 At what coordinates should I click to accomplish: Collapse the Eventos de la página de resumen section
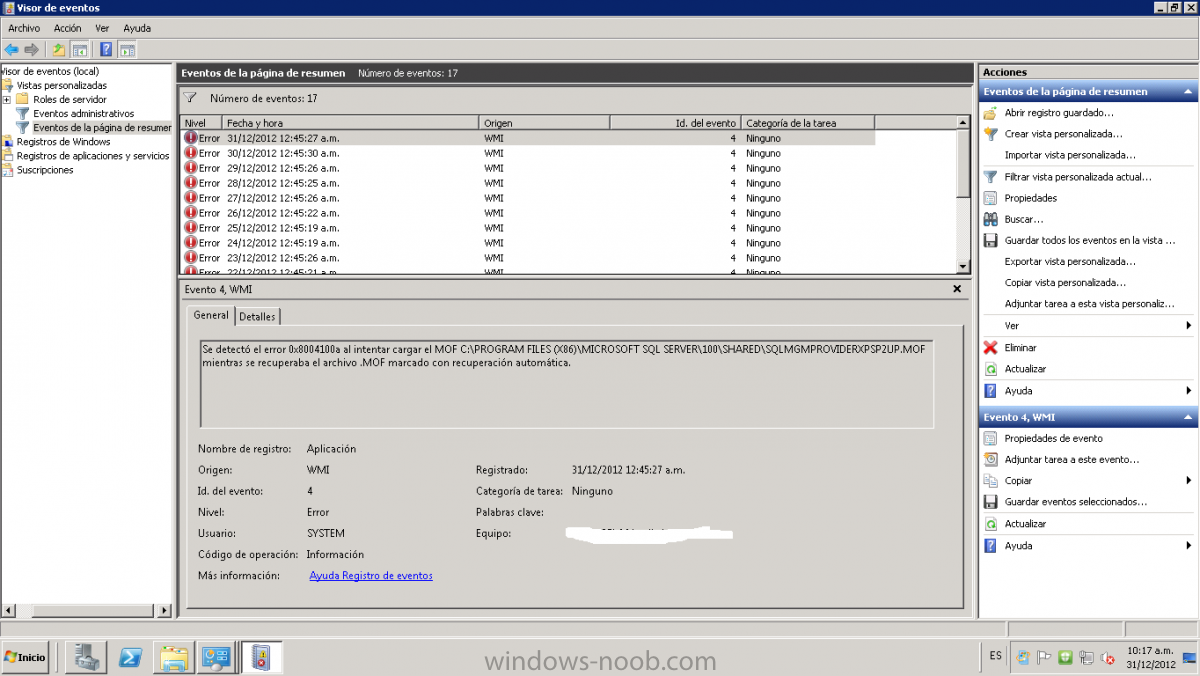point(1188,92)
